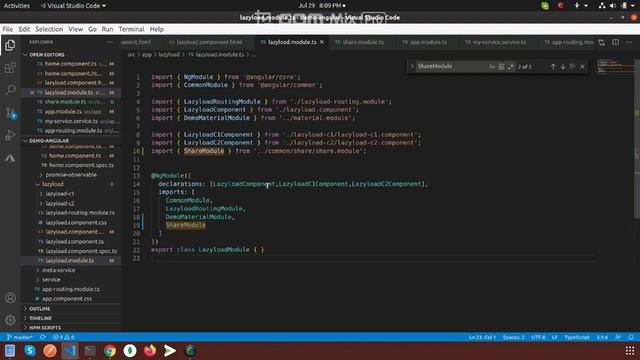Click Ln 23, Col 1 in status bar
This screenshot has width=640, height=360.
pos(482,337)
